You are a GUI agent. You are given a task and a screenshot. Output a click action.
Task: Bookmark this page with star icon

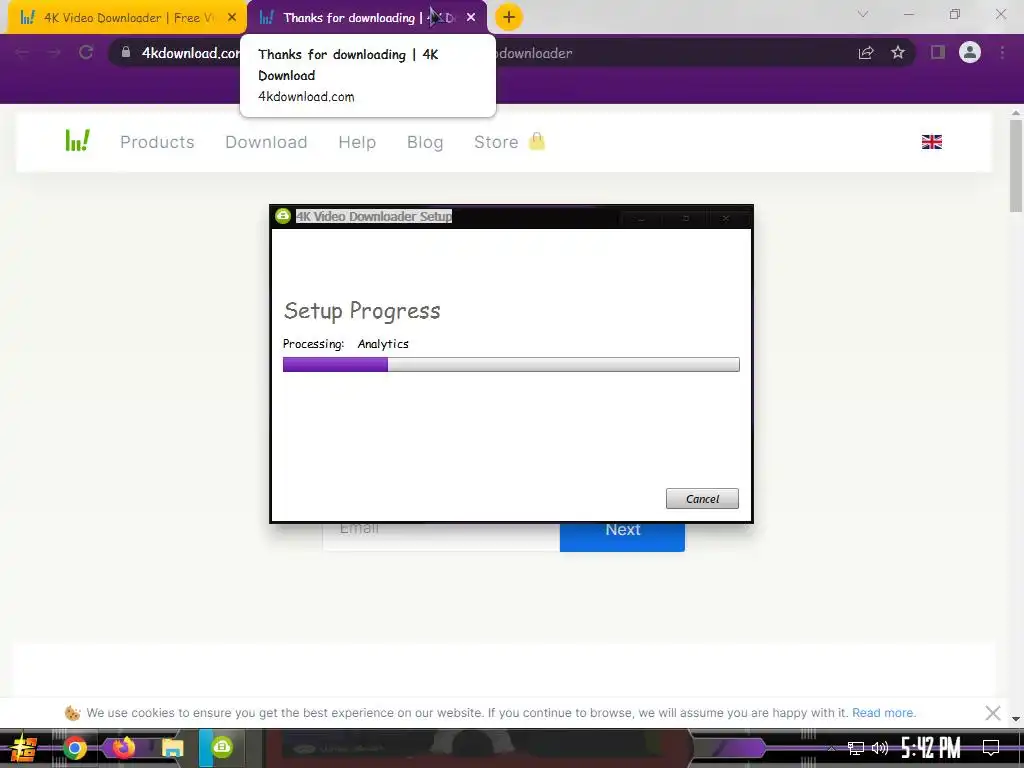(x=898, y=52)
